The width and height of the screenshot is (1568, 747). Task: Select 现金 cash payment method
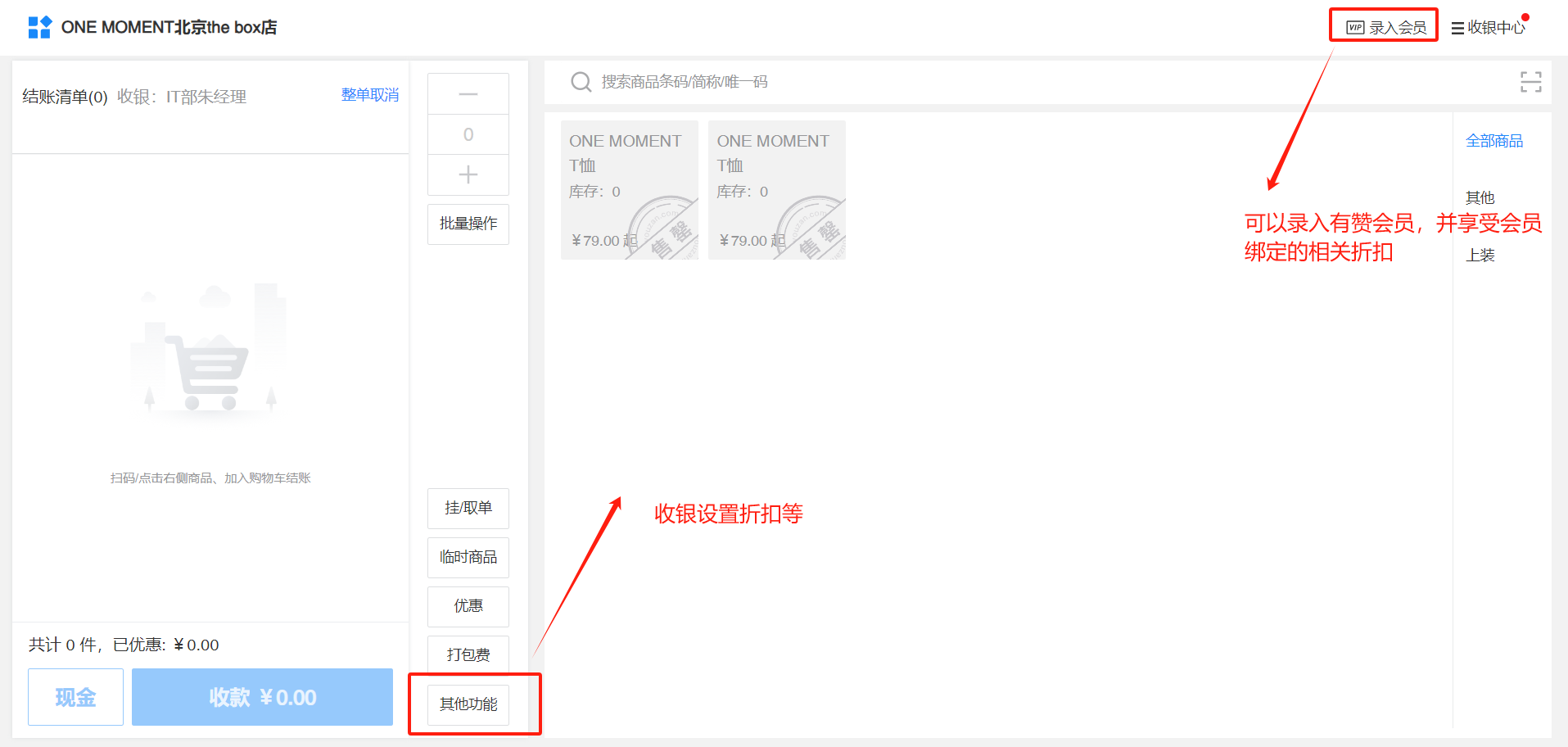[x=75, y=697]
